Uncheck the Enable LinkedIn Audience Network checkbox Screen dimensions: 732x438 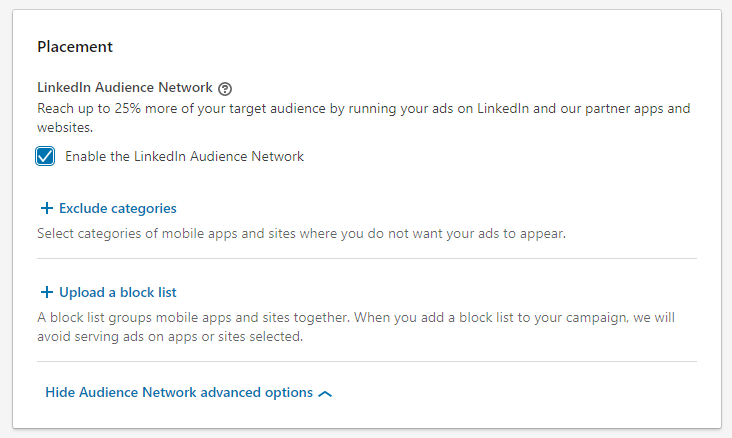coord(45,156)
